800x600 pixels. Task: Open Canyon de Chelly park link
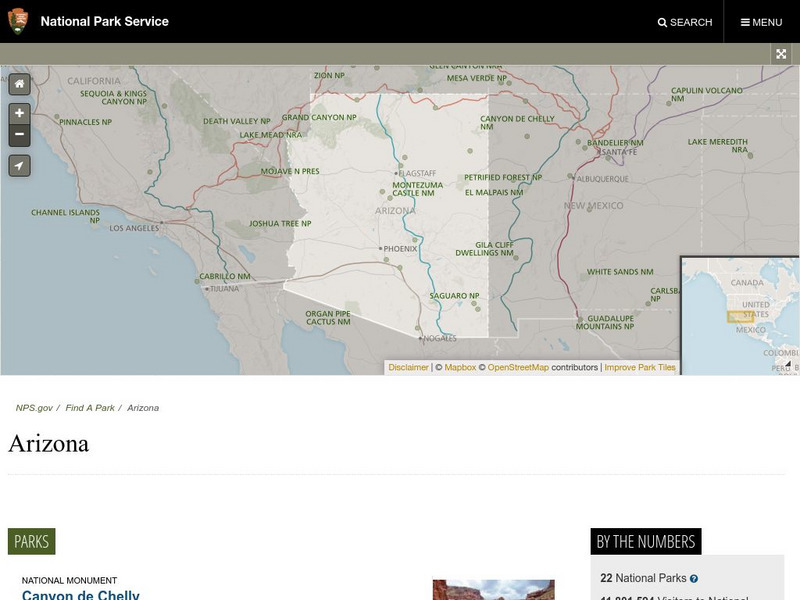coord(81,594)
